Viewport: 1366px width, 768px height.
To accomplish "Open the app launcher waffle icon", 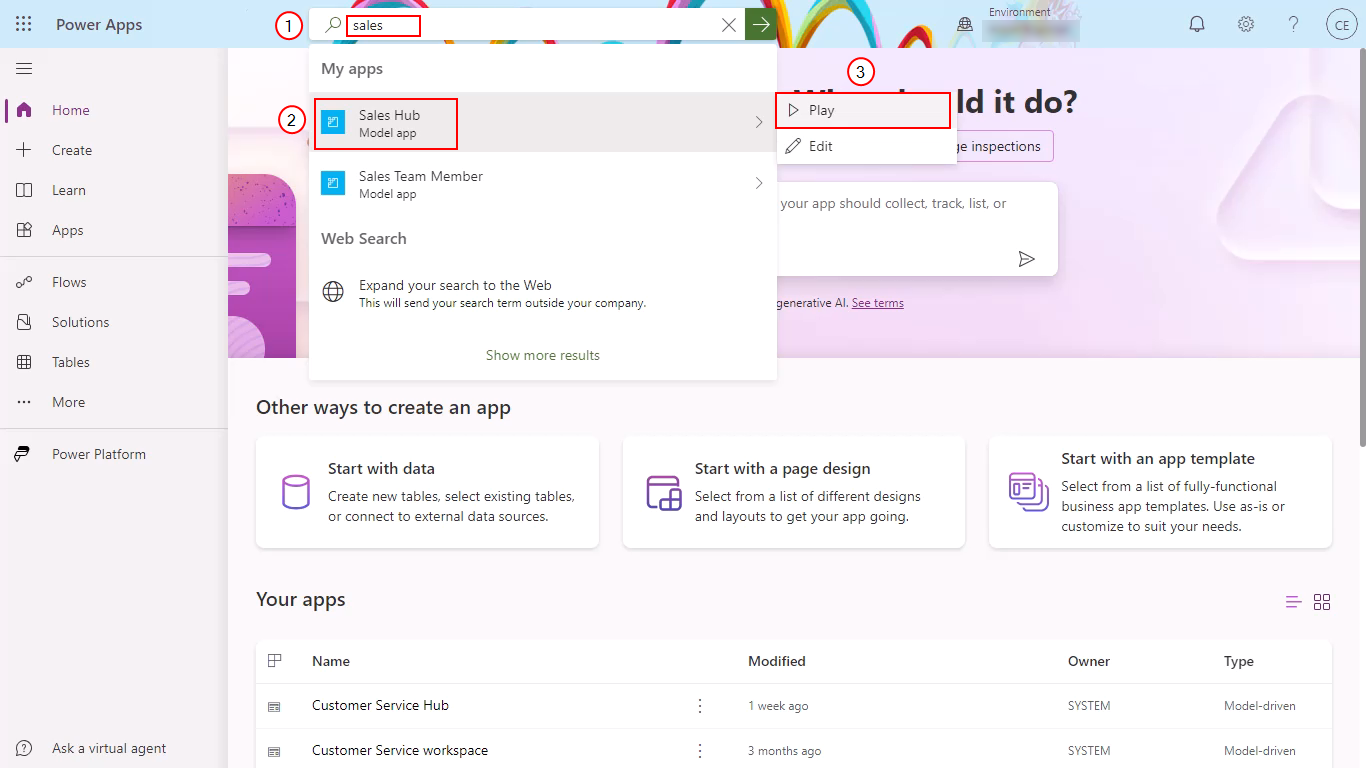I will point(24,24).
